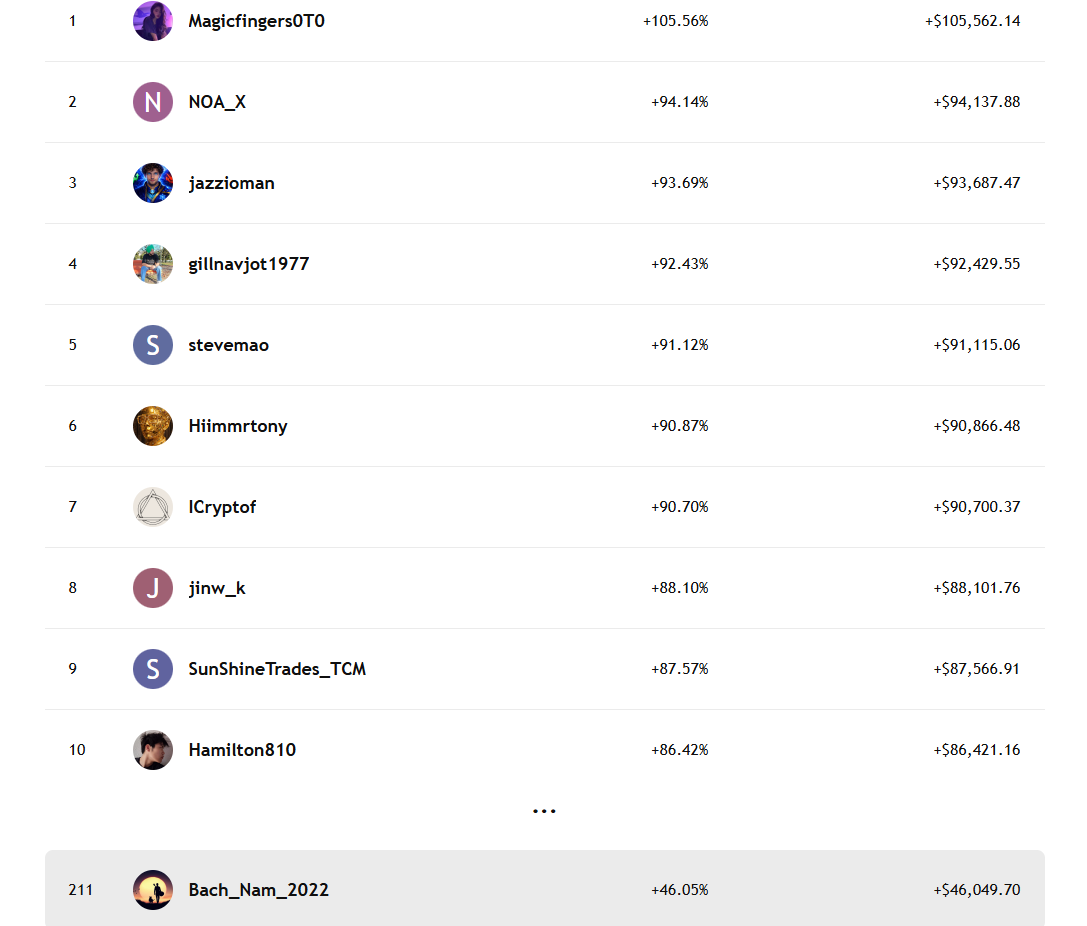Expand hidden ranks with the ellipsis
Screen dimensions: 1087x926
(544, 811)
